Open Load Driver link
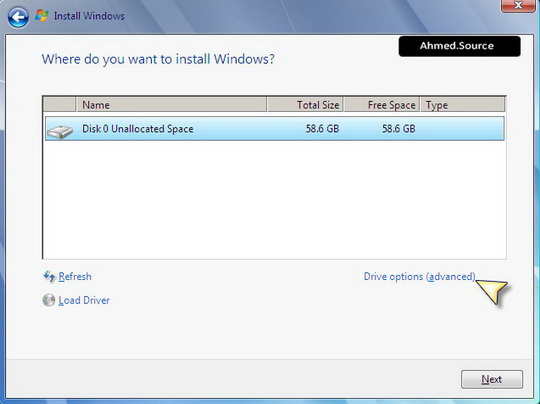Image resolution: width=540 pixels, height=404 pixels. (84, 300)
